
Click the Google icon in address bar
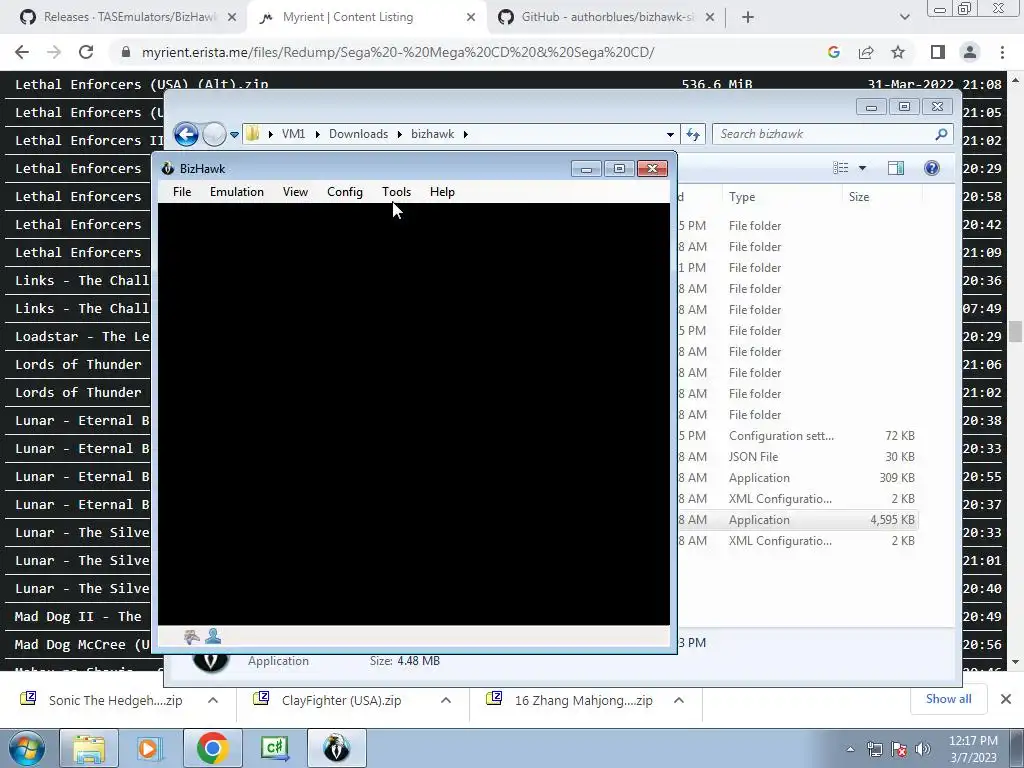click(x=833, y=52)
